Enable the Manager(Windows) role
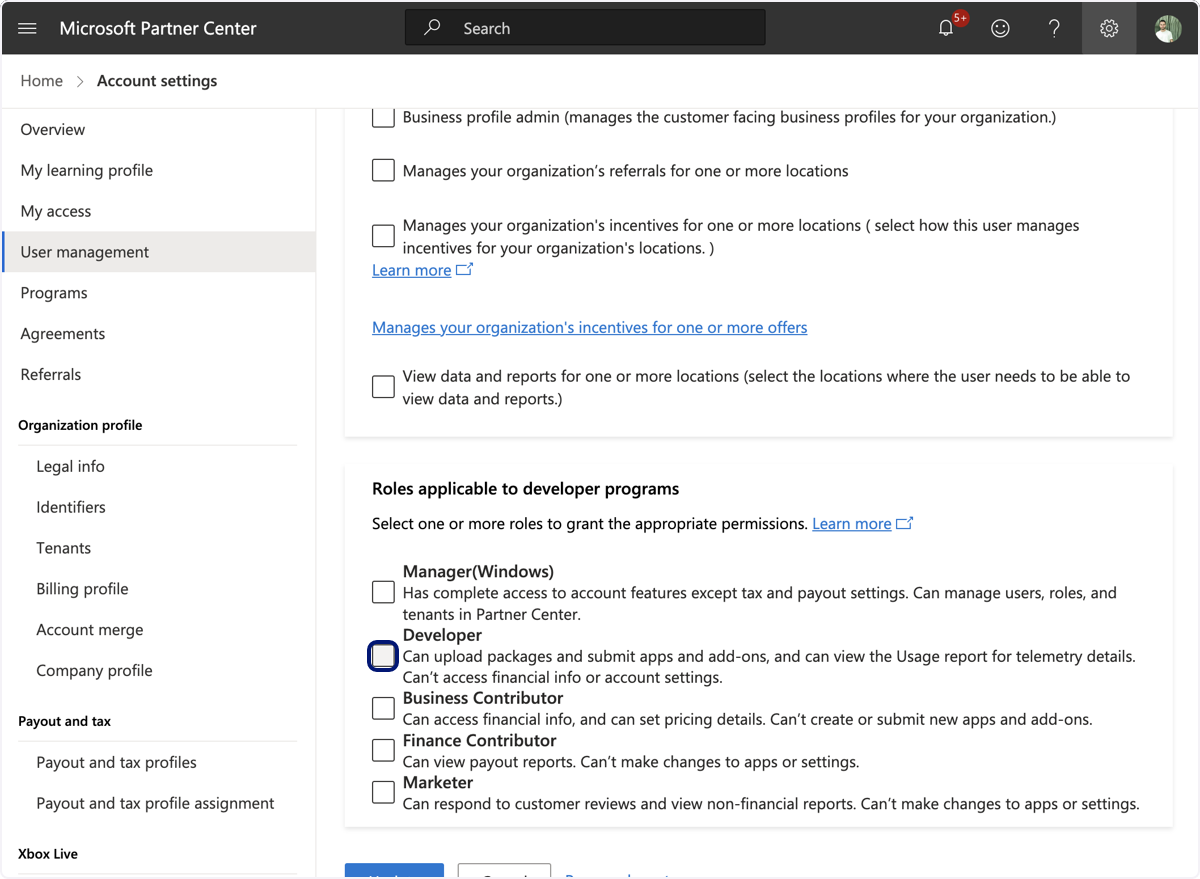 coord(383,592)
